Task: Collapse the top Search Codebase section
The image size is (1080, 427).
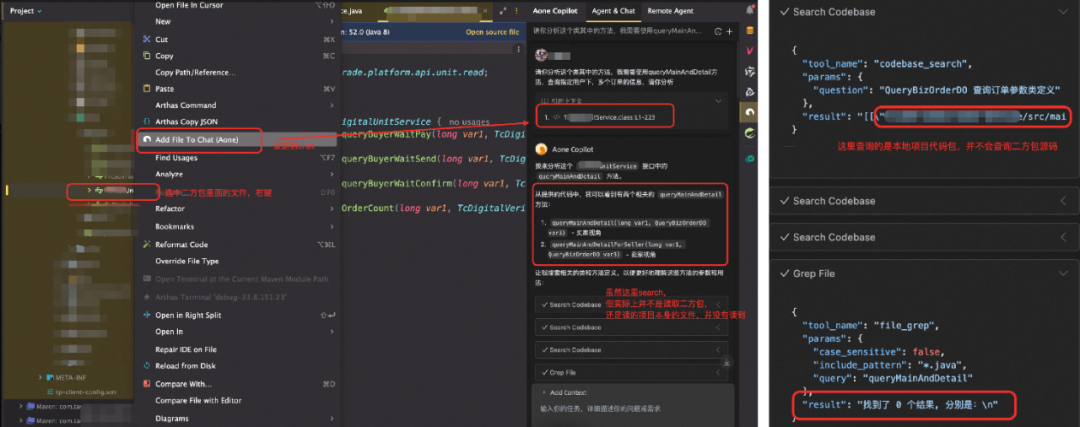Action: coord(1060,11)
